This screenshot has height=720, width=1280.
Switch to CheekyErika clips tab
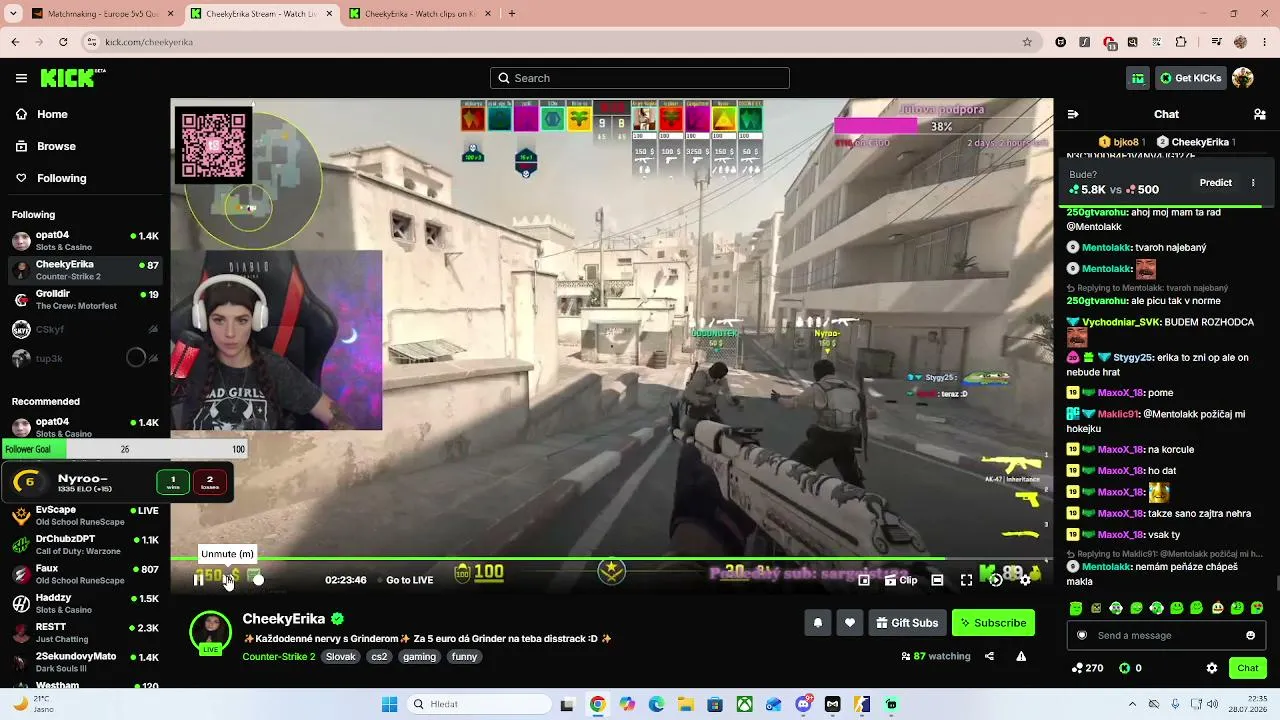click(x=418, y=14)
